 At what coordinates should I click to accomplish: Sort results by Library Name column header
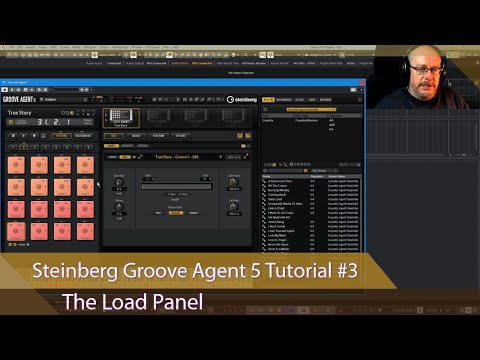(343, 176)
